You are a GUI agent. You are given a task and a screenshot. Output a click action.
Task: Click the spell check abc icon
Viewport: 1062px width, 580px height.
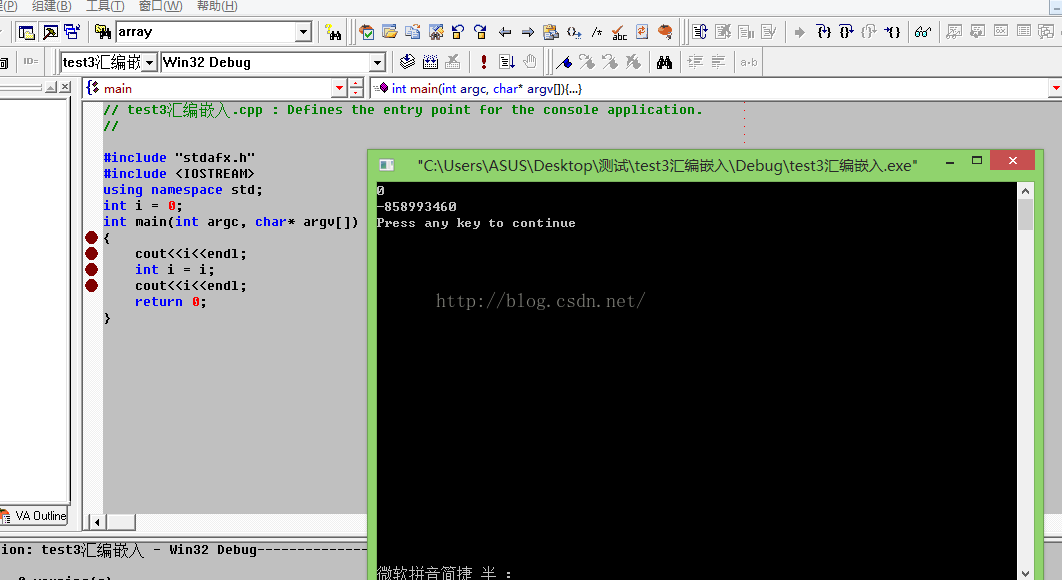619,32
